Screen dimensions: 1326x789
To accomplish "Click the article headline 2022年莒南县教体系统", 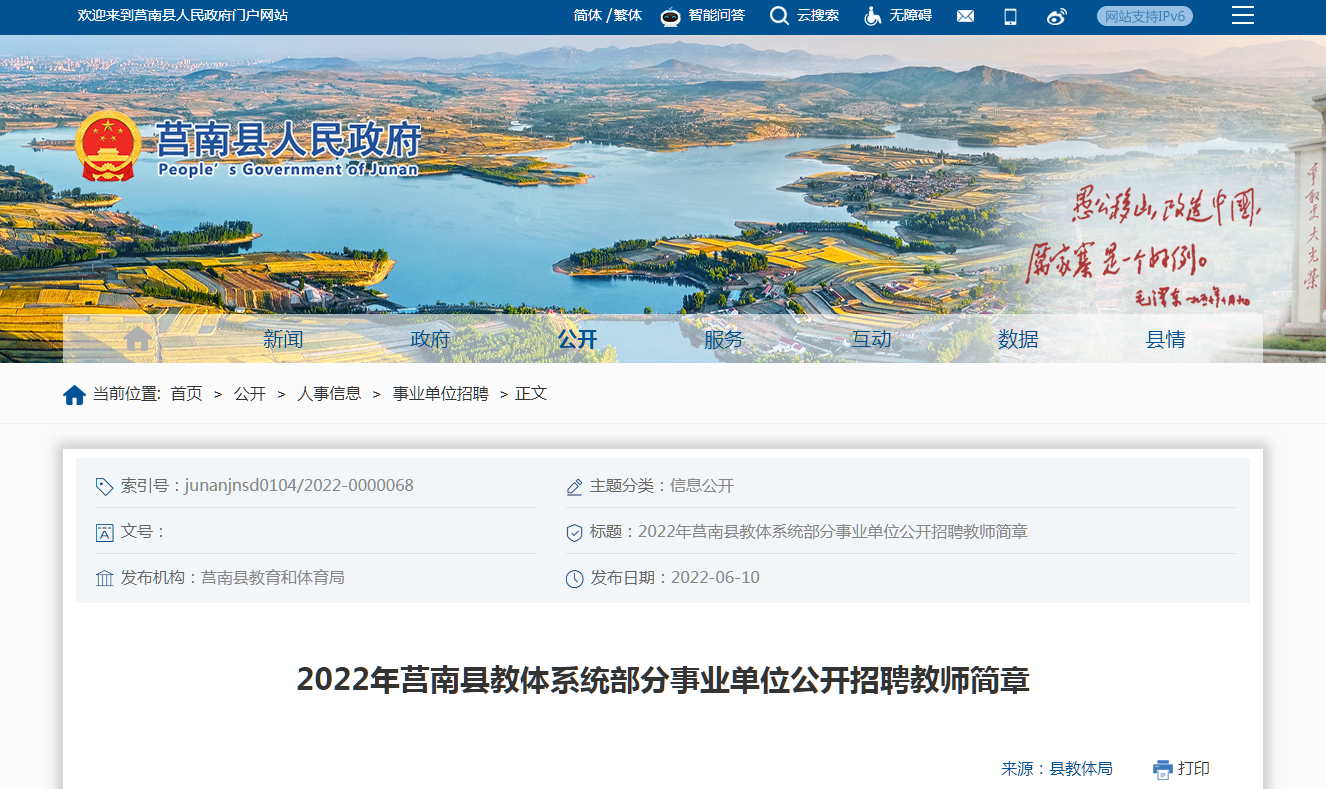I will click(x=663, y=680).
